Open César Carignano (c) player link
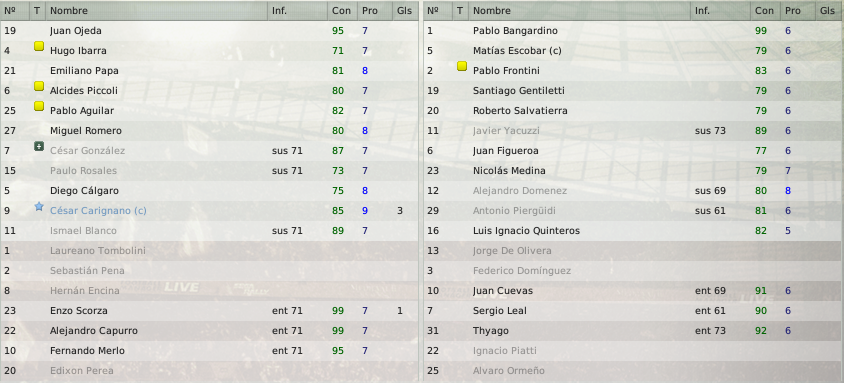This screenshot has height=383, width=845. point(98,211)
